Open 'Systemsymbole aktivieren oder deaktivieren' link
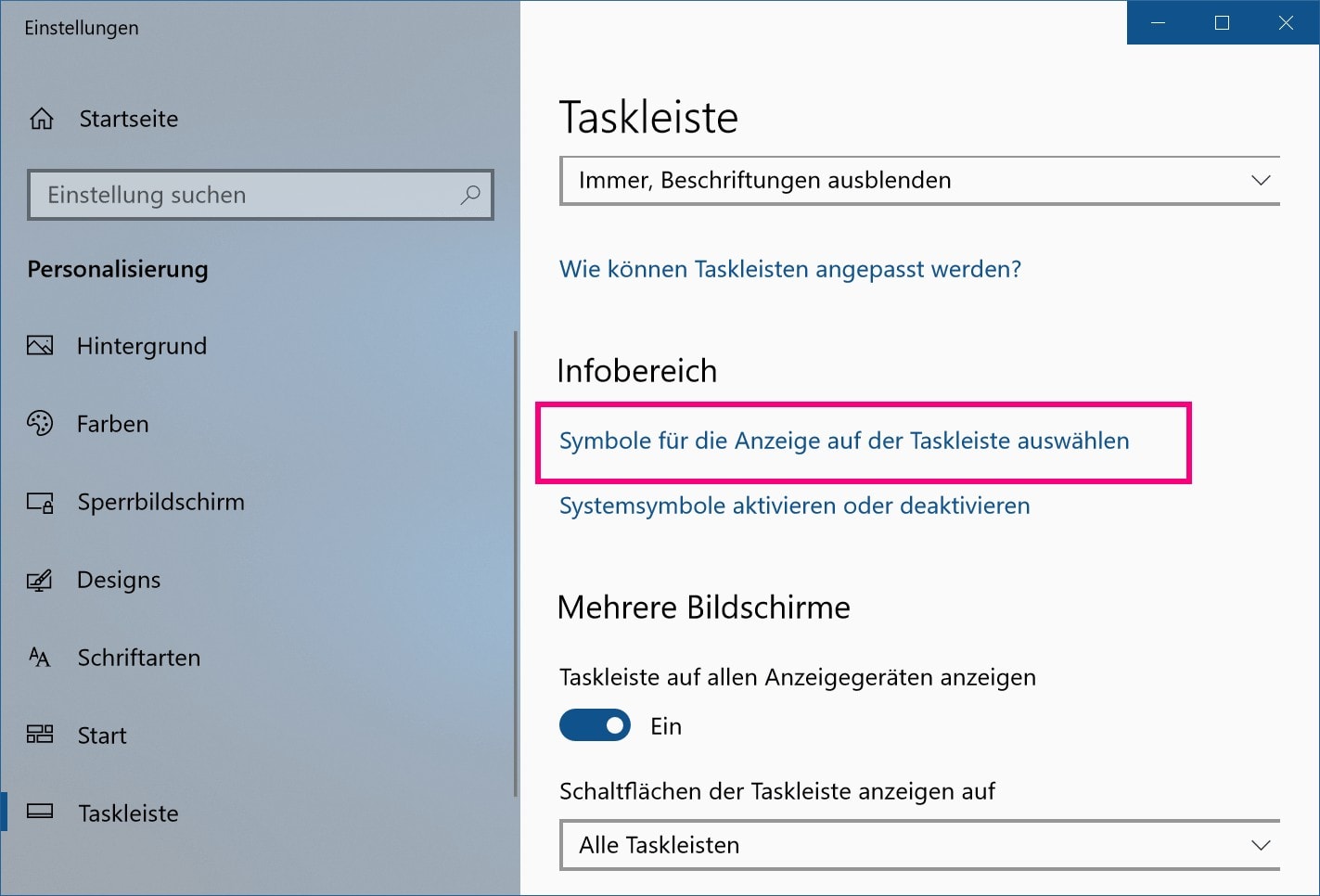This screenshot has width=1320, height=896. (x=794, y=506)
